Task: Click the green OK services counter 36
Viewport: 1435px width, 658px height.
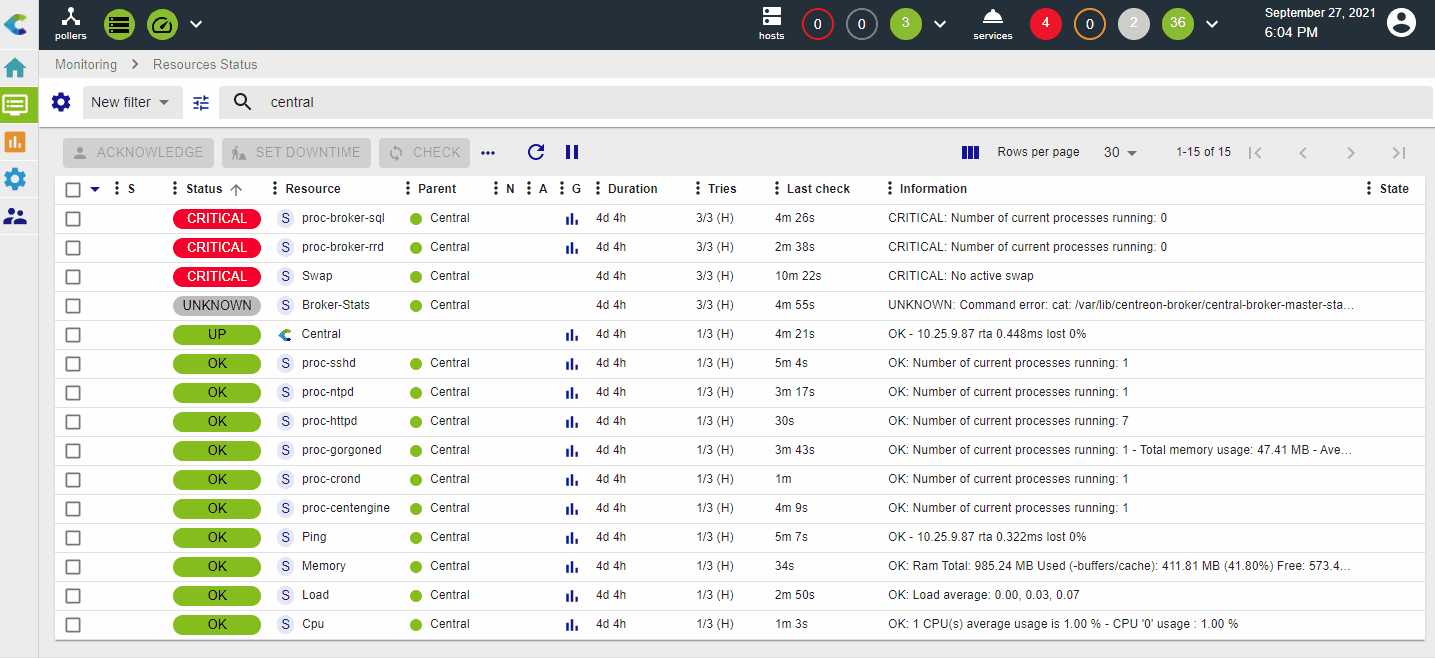Action: [1178, 24]
